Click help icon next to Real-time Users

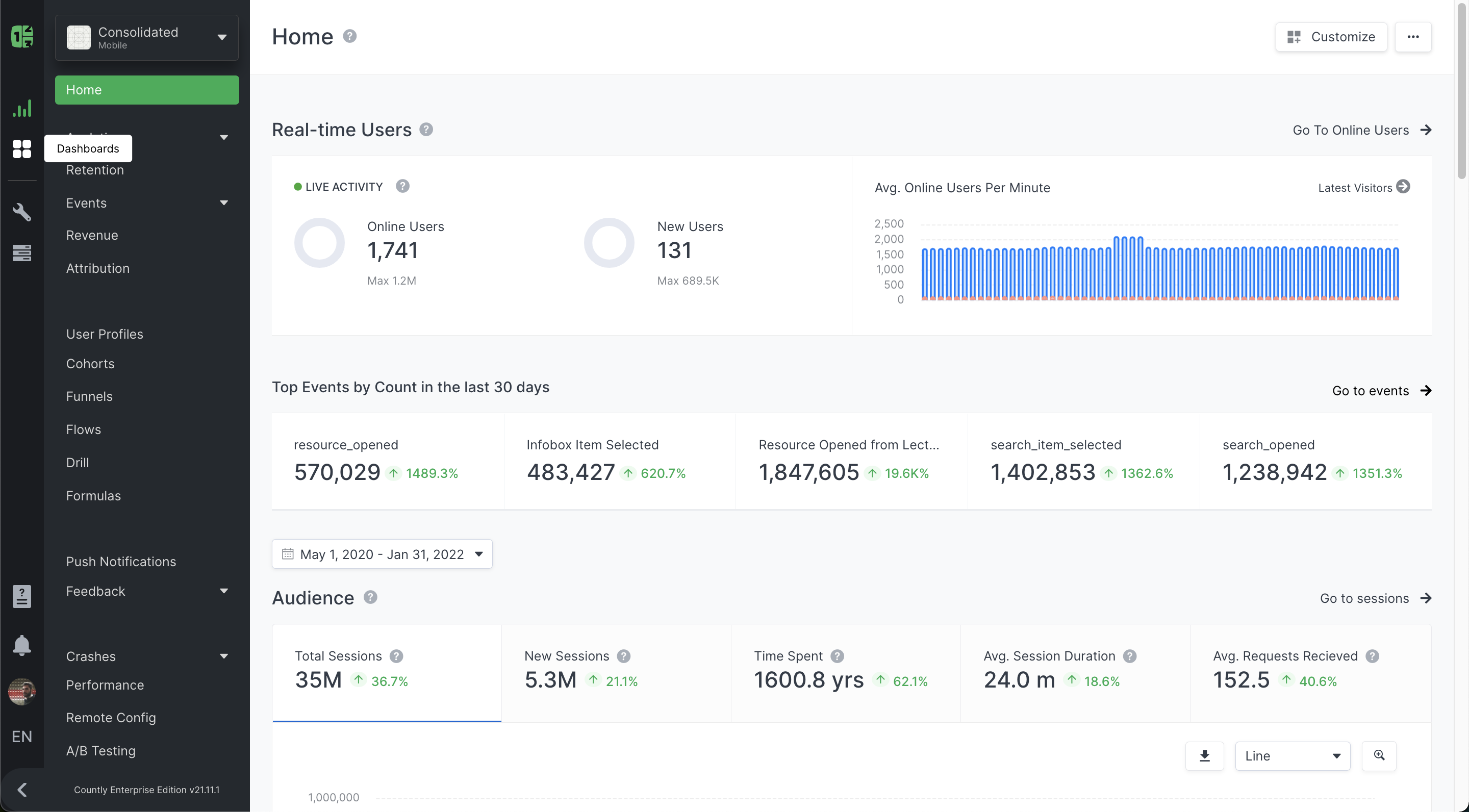pos(426,130)
